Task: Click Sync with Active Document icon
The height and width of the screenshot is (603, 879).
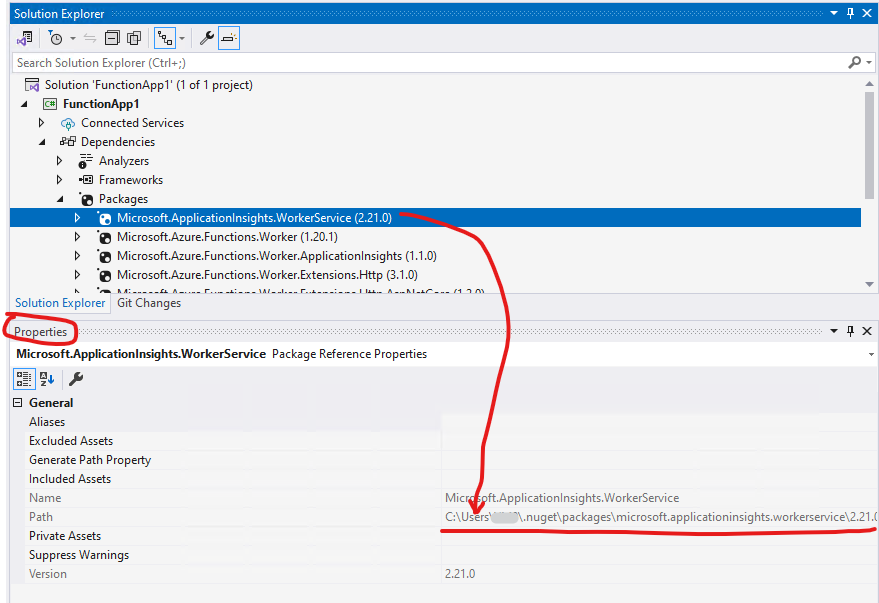Action: pos(90,38)
